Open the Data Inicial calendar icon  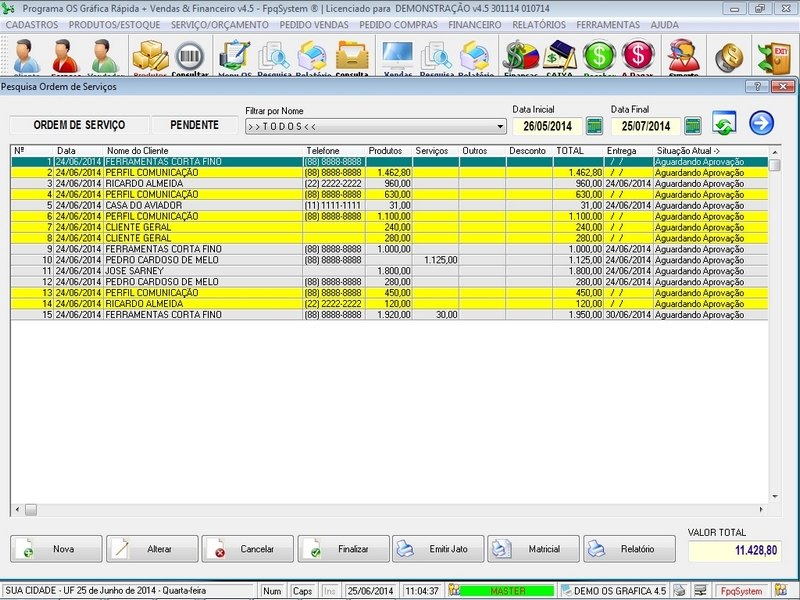click(595, 126)
